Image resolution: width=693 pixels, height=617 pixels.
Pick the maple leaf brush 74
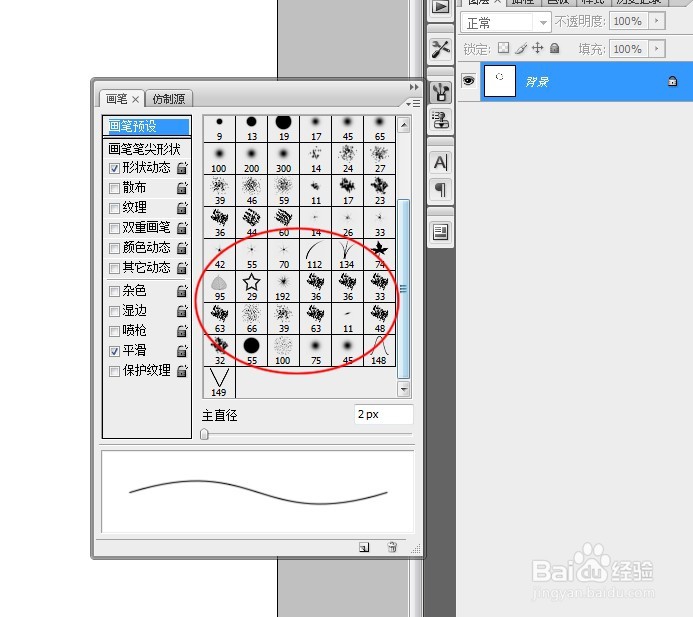pyautogui.click(x=379, y=255)
